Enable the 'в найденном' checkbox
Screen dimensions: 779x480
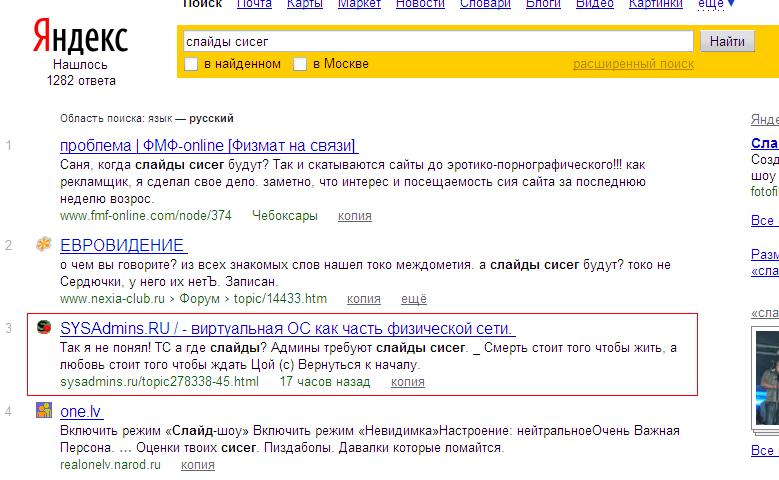pyautogui.click(x=191, y=65)
